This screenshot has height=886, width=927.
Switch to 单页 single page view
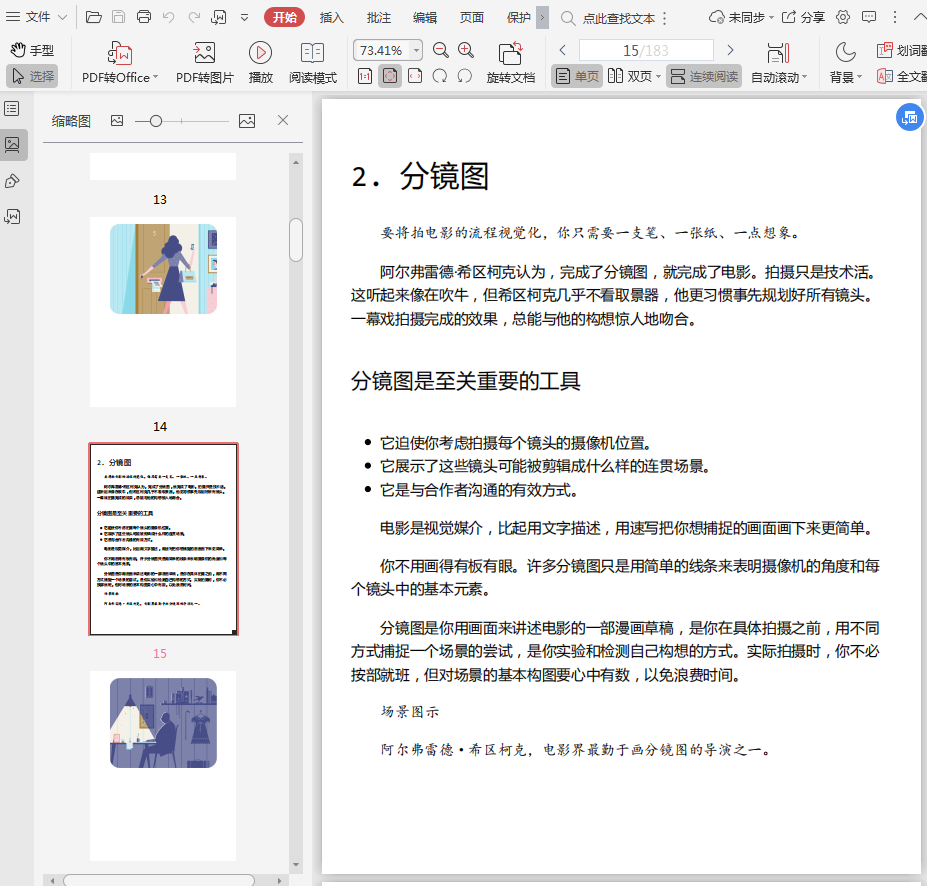(x=577, y=76)
